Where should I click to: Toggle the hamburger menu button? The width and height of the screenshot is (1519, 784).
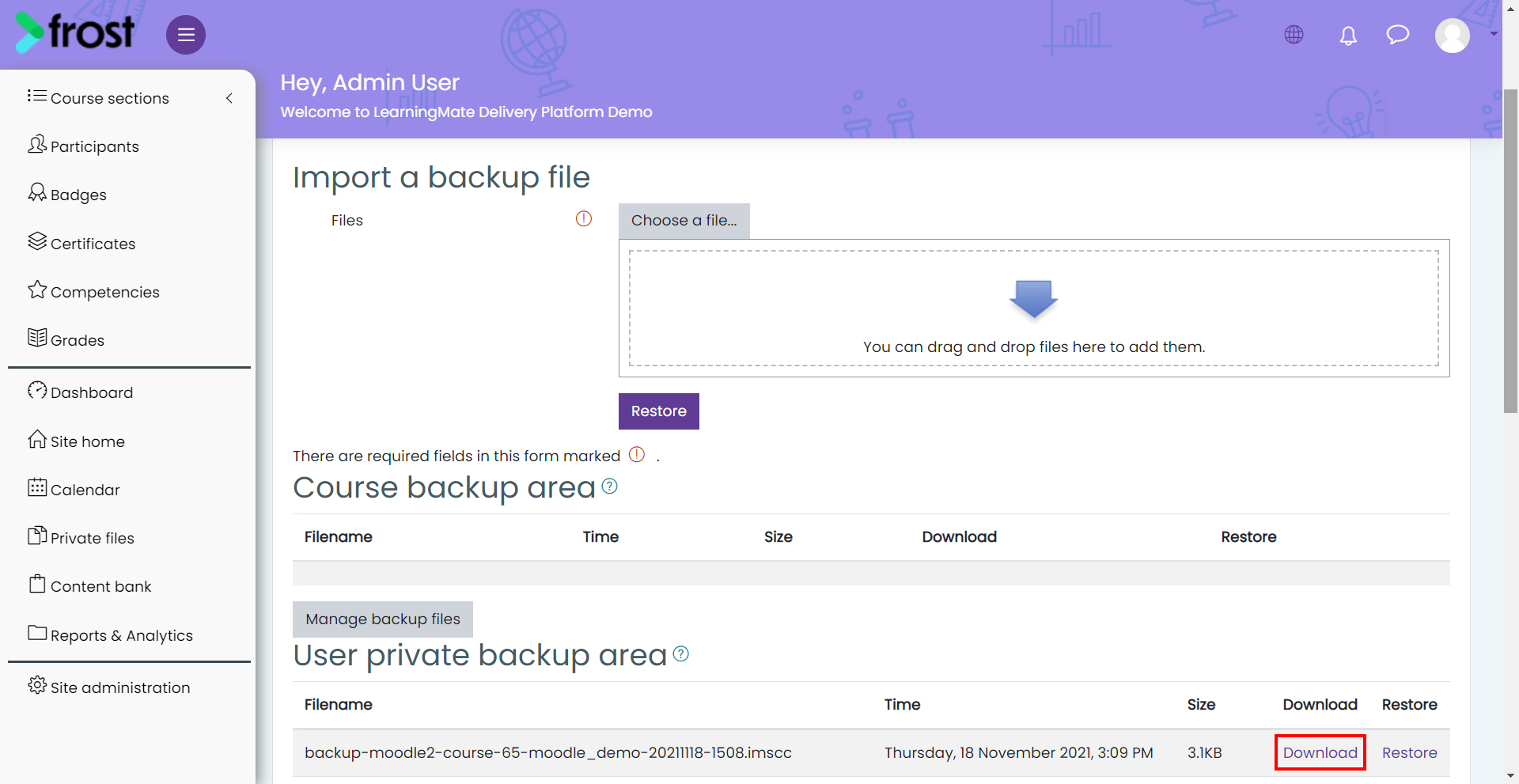[186, 35]
